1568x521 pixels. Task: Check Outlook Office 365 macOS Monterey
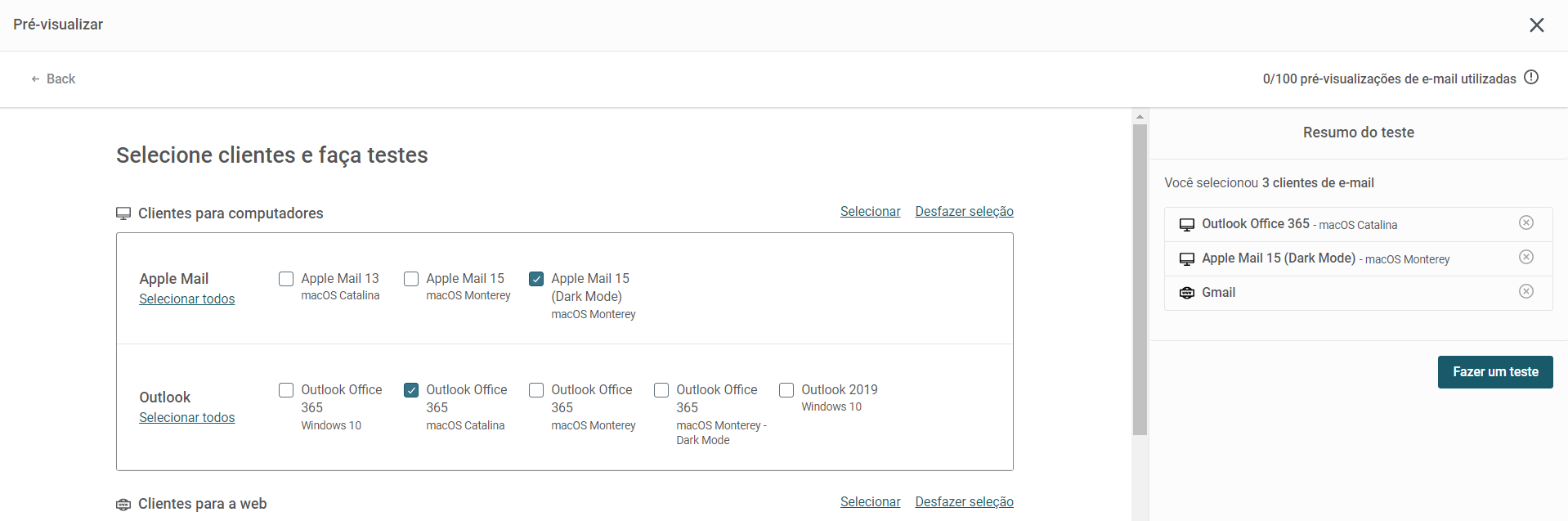coord(536,390)
